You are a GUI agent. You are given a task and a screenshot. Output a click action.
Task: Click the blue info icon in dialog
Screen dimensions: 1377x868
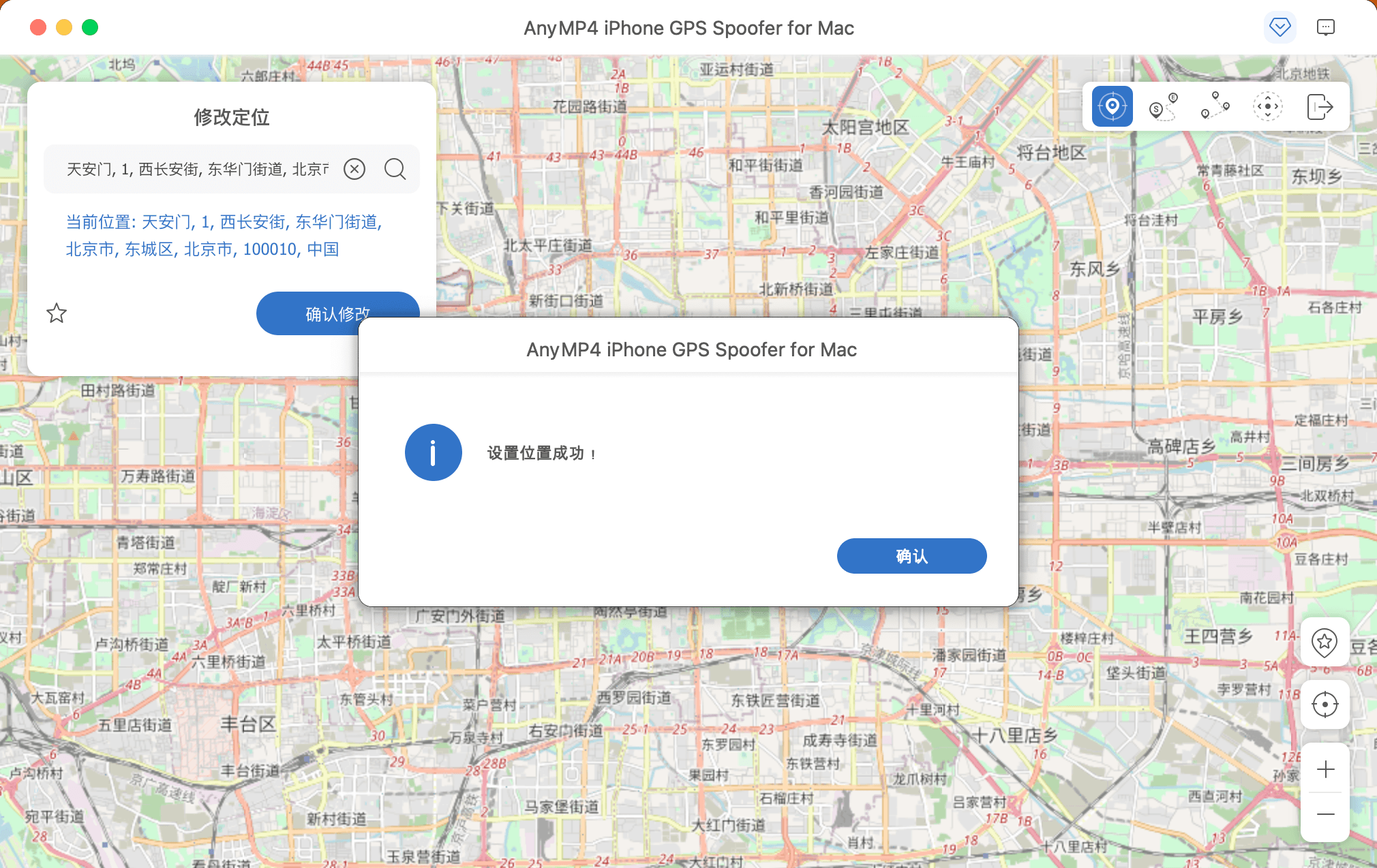(433, 452)
